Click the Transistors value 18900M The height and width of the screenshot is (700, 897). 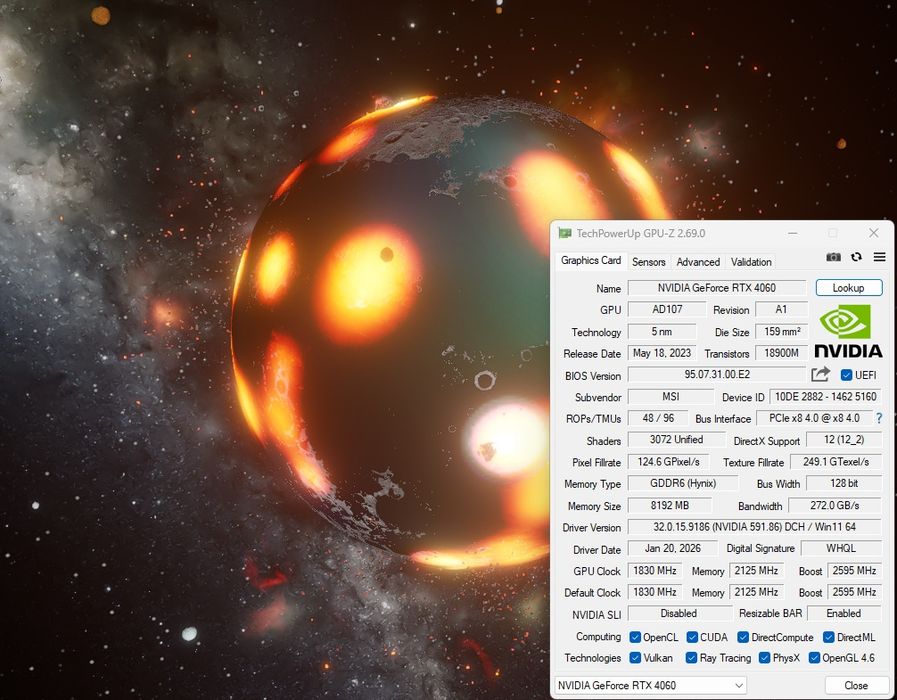pyautogui.click(x=781, y=353)
